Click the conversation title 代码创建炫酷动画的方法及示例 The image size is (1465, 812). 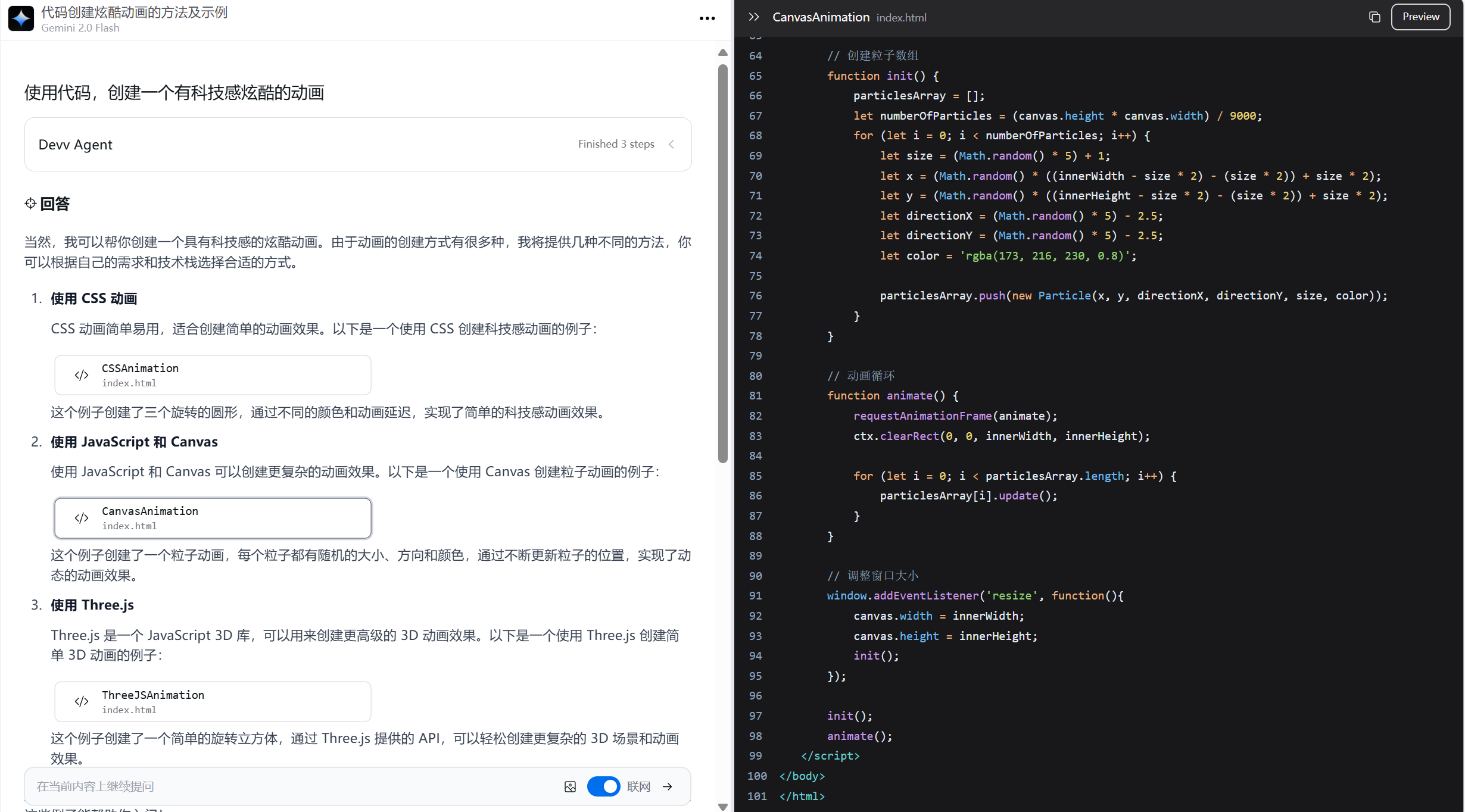pyautogui.click(x=134, y=12)
